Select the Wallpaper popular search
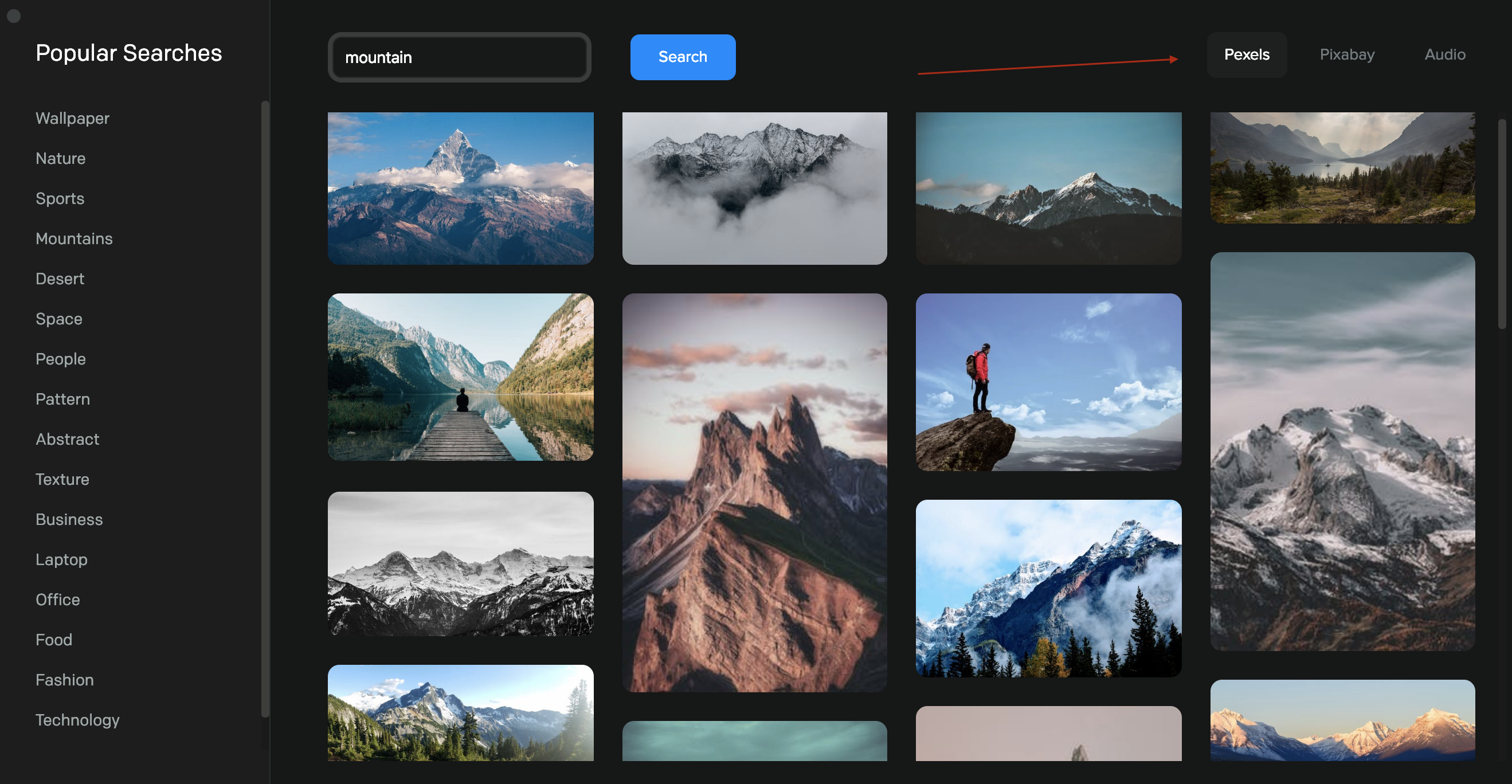Screen dimensions: 1512x784 tap(73, 118)
